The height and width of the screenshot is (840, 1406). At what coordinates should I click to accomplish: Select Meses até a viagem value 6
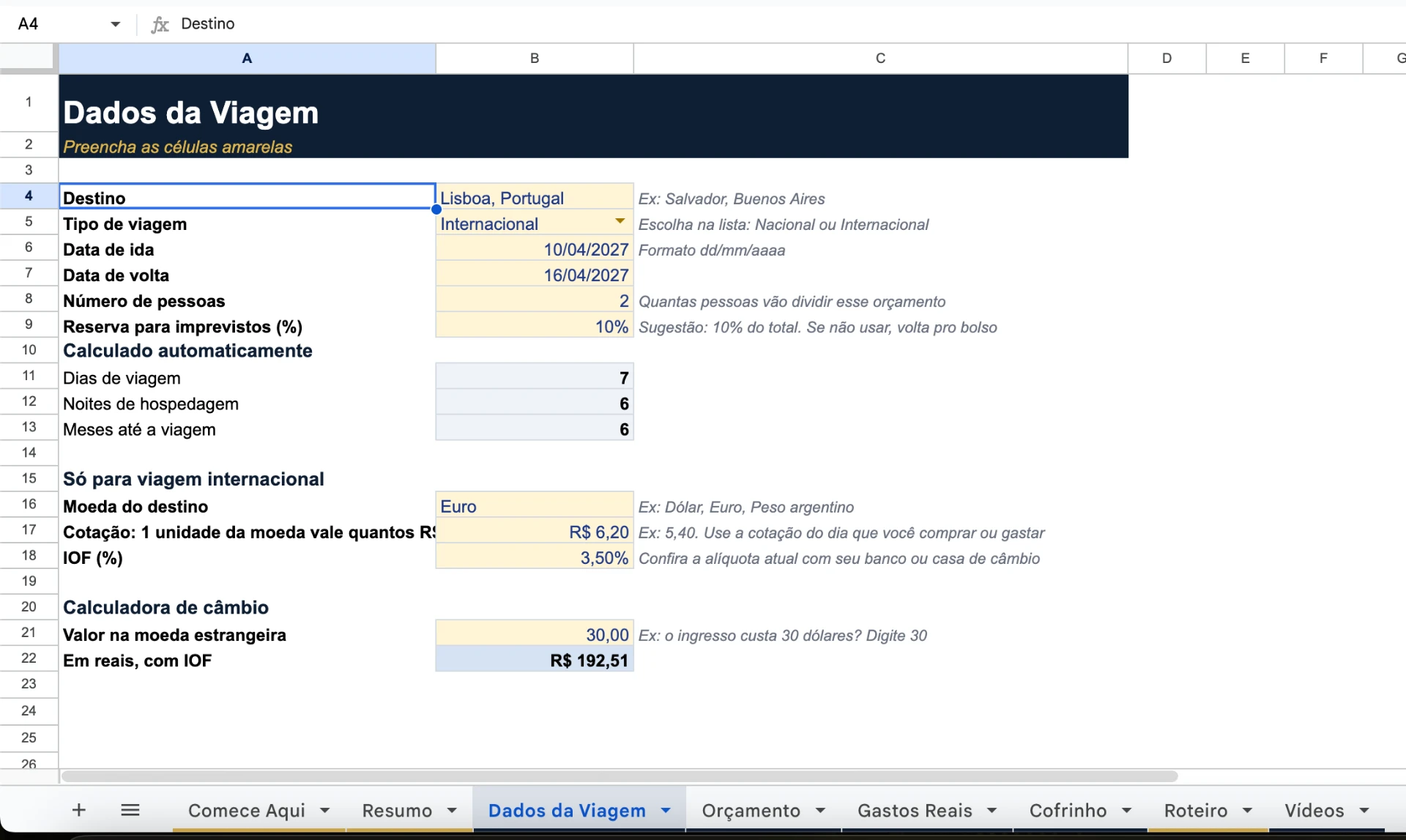[x=535, y=427]
